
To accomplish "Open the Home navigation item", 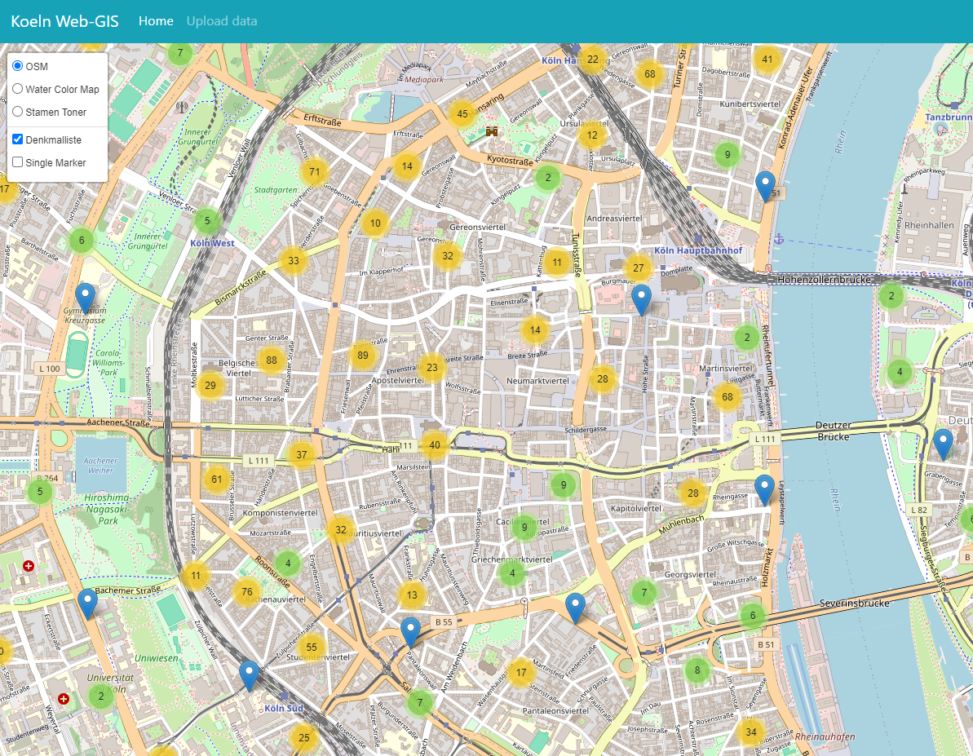I will coord(156,20).
